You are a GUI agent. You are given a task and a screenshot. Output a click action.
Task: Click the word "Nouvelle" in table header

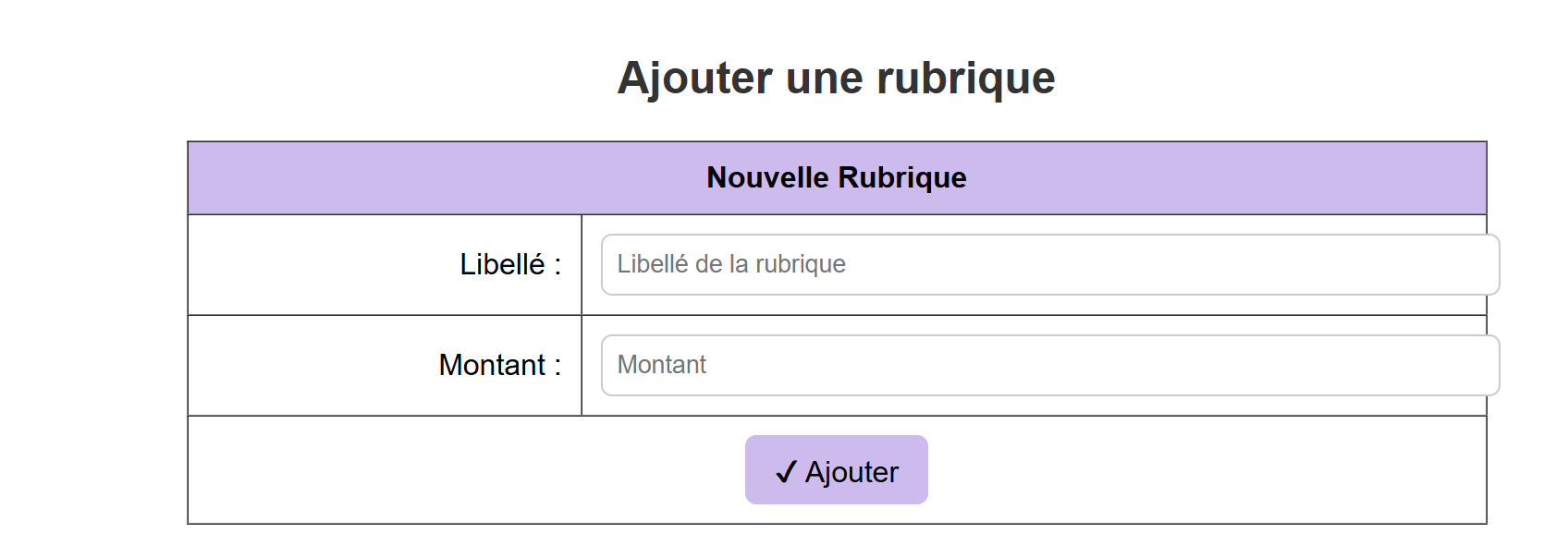767,177
